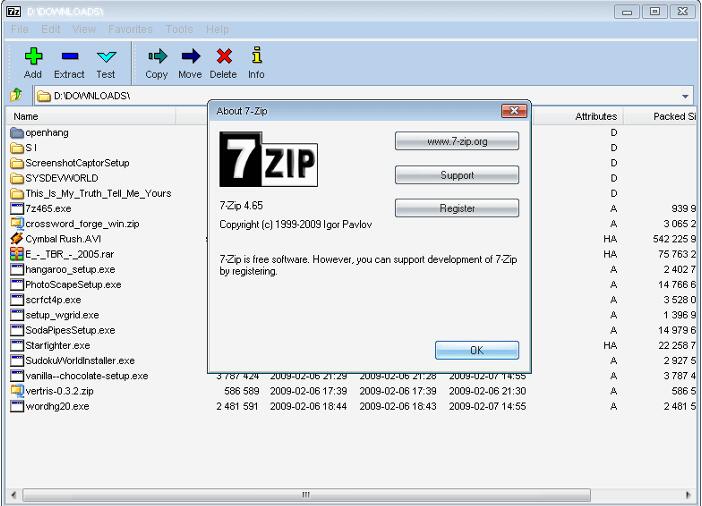This screenshot has width=702, height=506.
Task: Click the Move toolbar icon
Action: (x=190, y=56)
